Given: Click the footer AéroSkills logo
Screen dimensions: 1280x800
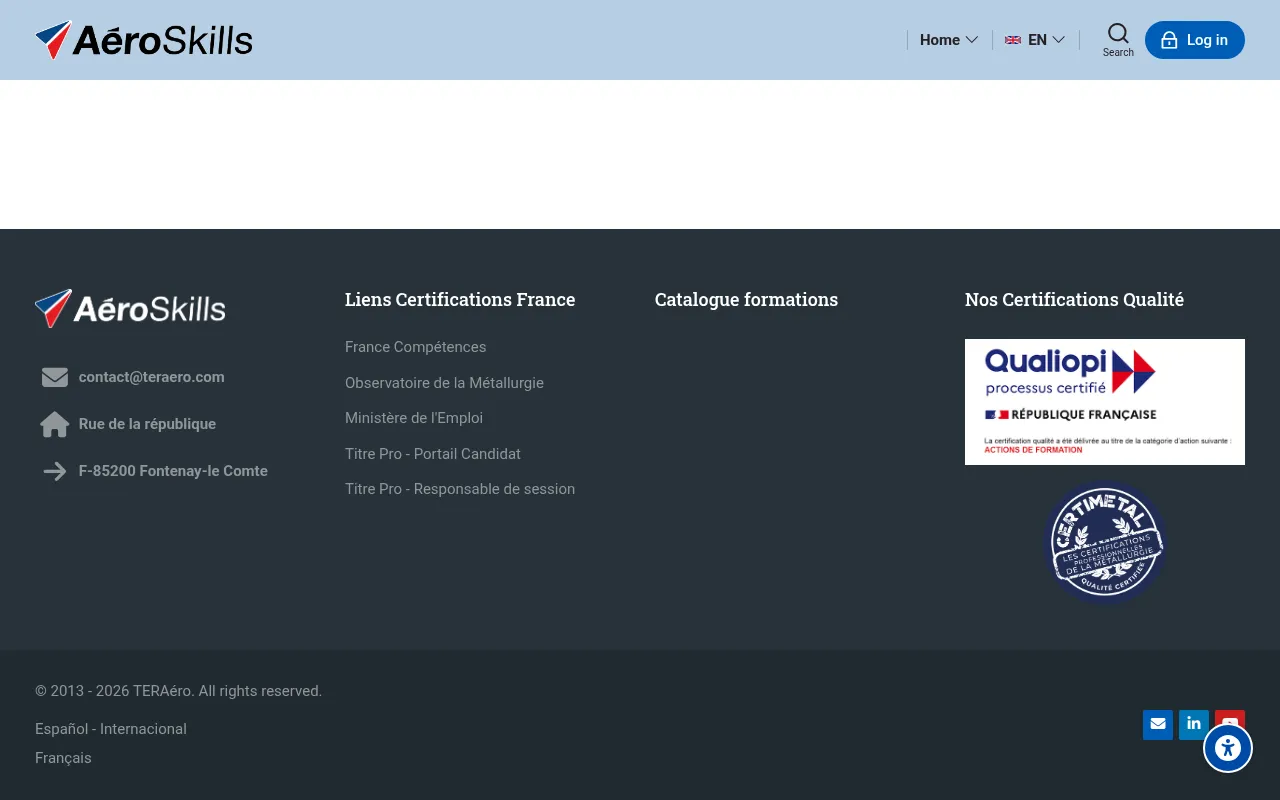Looking at the screenshot, I should coord(130,308).
